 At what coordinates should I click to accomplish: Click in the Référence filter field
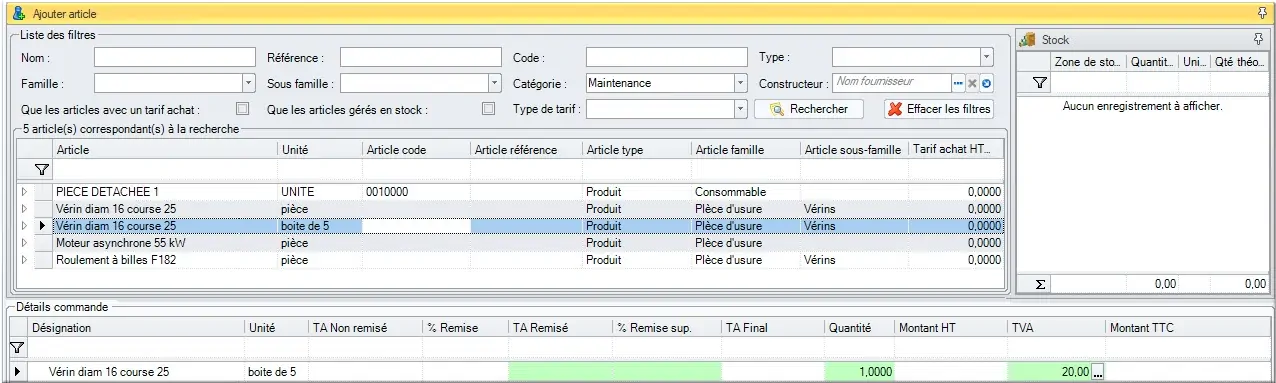(x=420, y=57)
